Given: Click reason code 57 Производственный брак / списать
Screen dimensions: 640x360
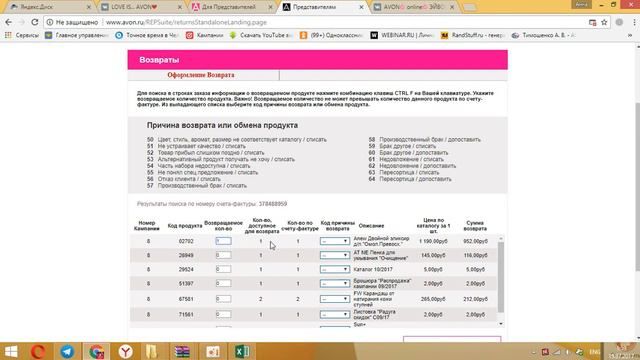Looking at the screenshot, I should click(x=197, y=186).
